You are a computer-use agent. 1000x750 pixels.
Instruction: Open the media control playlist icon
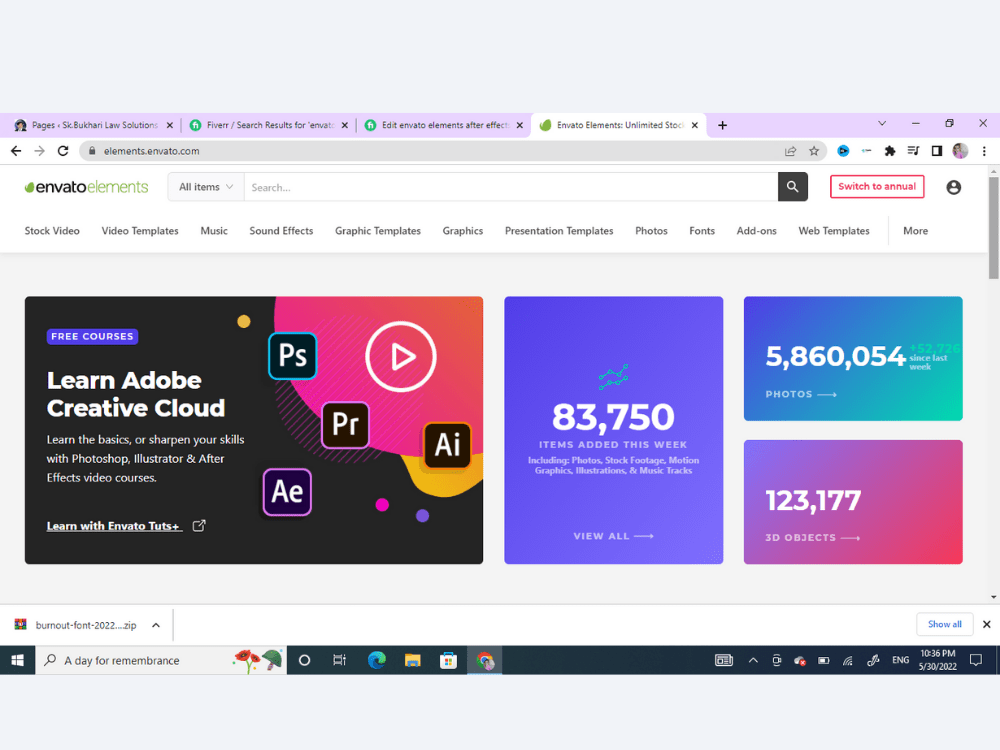pyautogui.click(x=913, y=151)
